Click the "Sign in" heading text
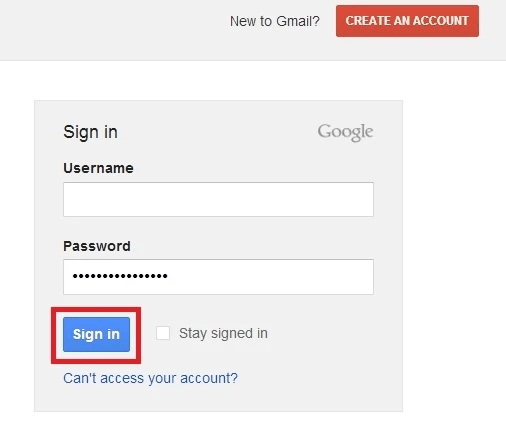This screenshot has height=425, width=506. point(90,132)
